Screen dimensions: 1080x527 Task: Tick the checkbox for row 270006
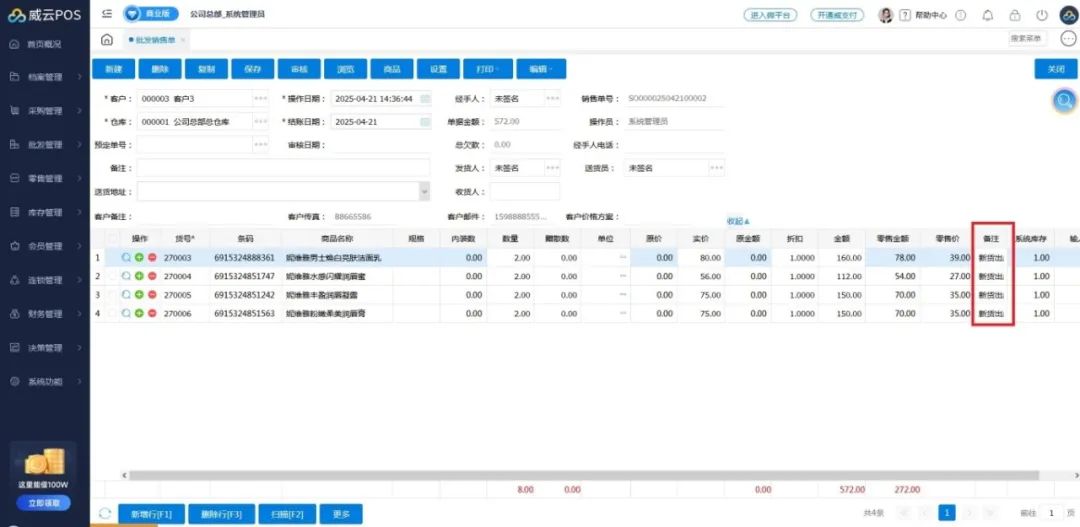coord(113,313)
